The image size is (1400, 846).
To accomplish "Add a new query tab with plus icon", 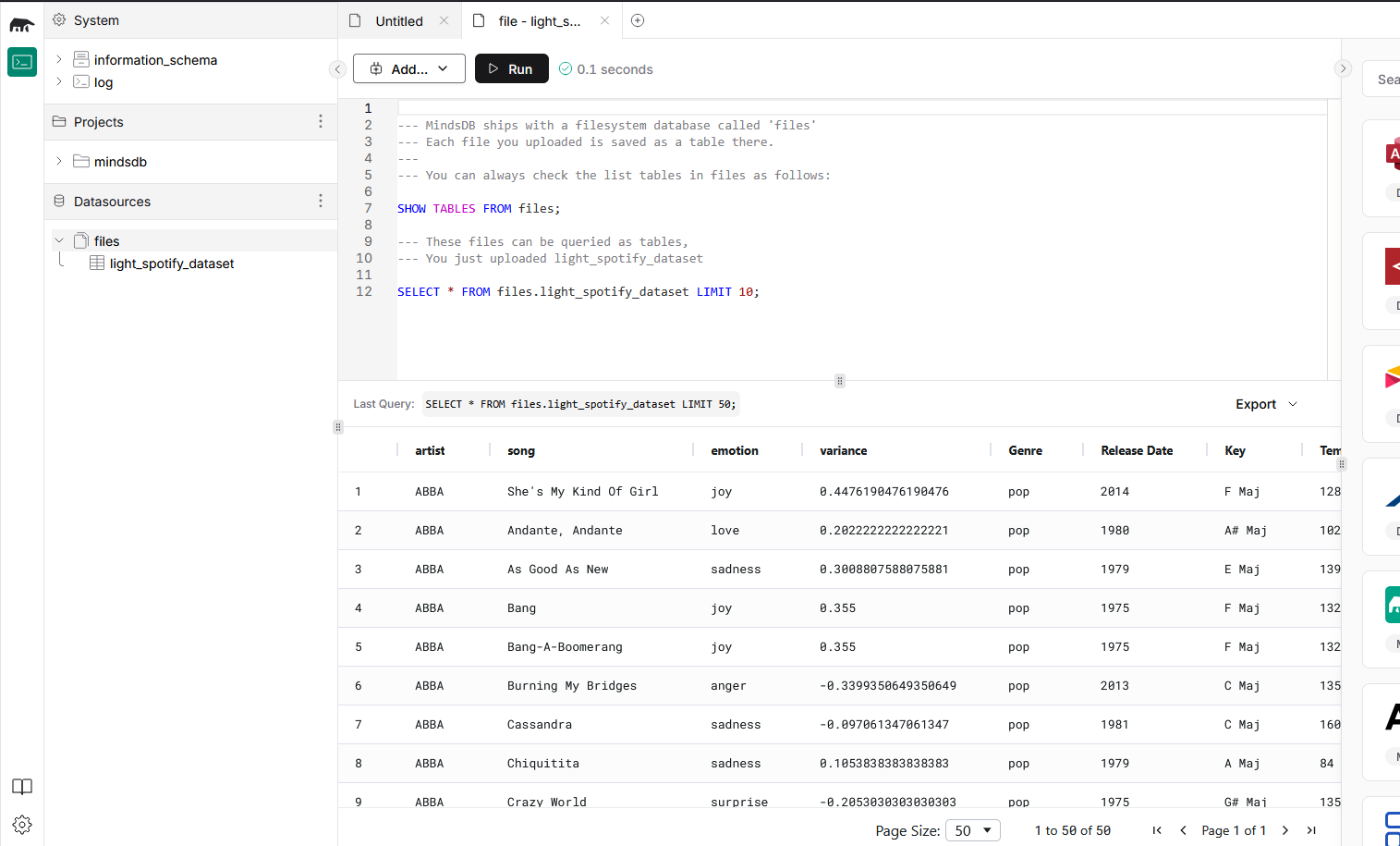I will (x=638, y=20).
